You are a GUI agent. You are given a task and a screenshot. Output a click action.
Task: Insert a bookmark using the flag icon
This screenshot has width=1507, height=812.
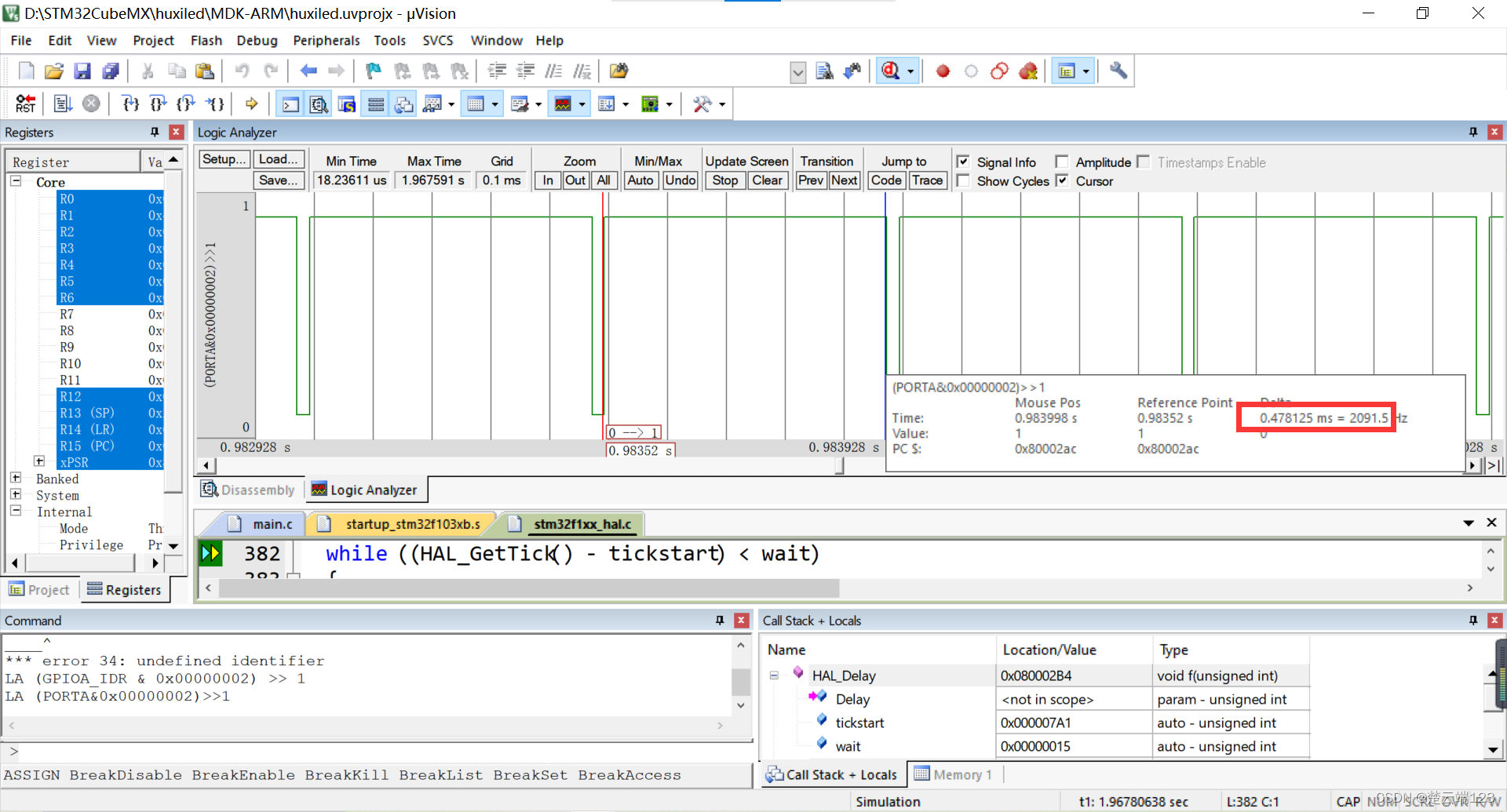point(374,71)
